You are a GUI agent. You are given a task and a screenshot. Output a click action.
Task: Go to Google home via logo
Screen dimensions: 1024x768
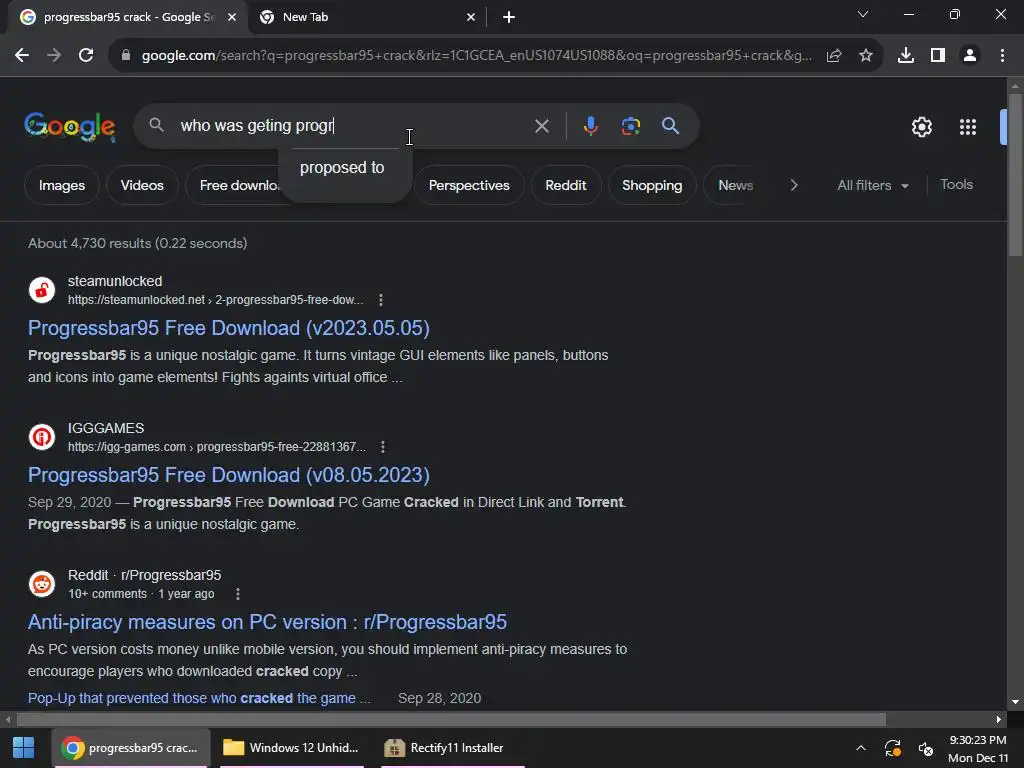(70, 127)
